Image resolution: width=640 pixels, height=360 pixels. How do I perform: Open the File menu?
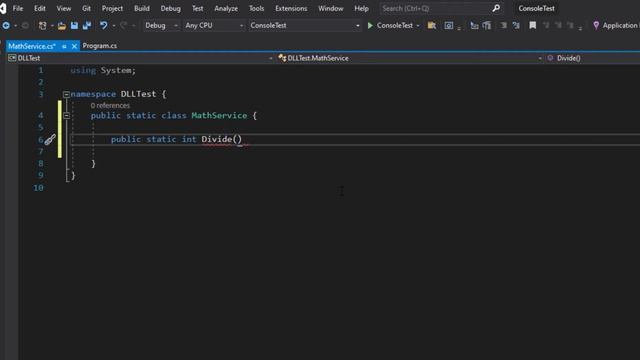18,8
